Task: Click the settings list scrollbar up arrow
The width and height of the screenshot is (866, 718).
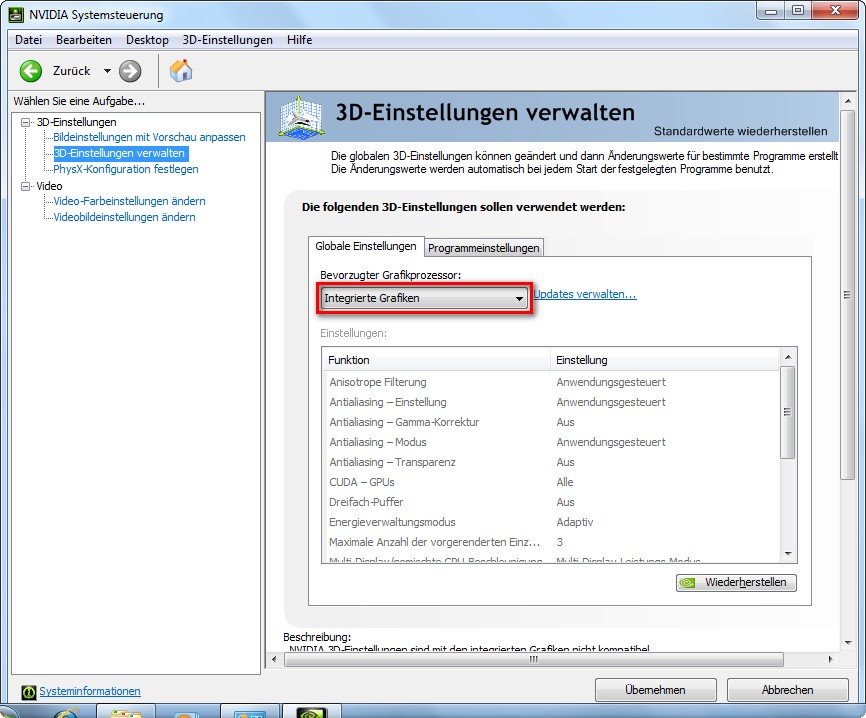Action: [x=788, y=357]
